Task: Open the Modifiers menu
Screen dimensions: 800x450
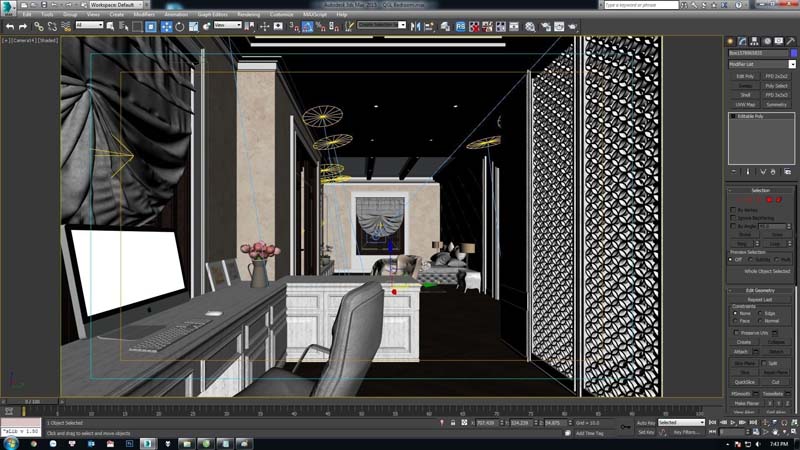Action: [144, 15]
